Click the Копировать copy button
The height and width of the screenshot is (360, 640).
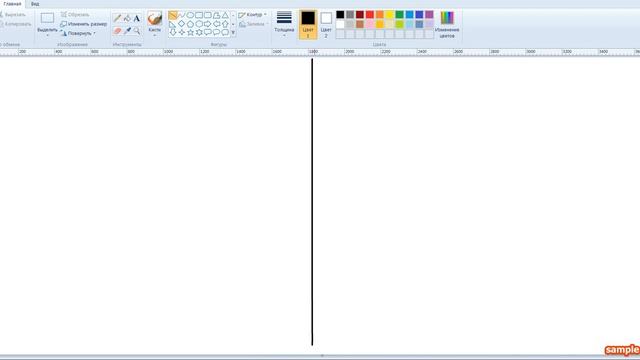pyautogui.click(x=15, y=24)
